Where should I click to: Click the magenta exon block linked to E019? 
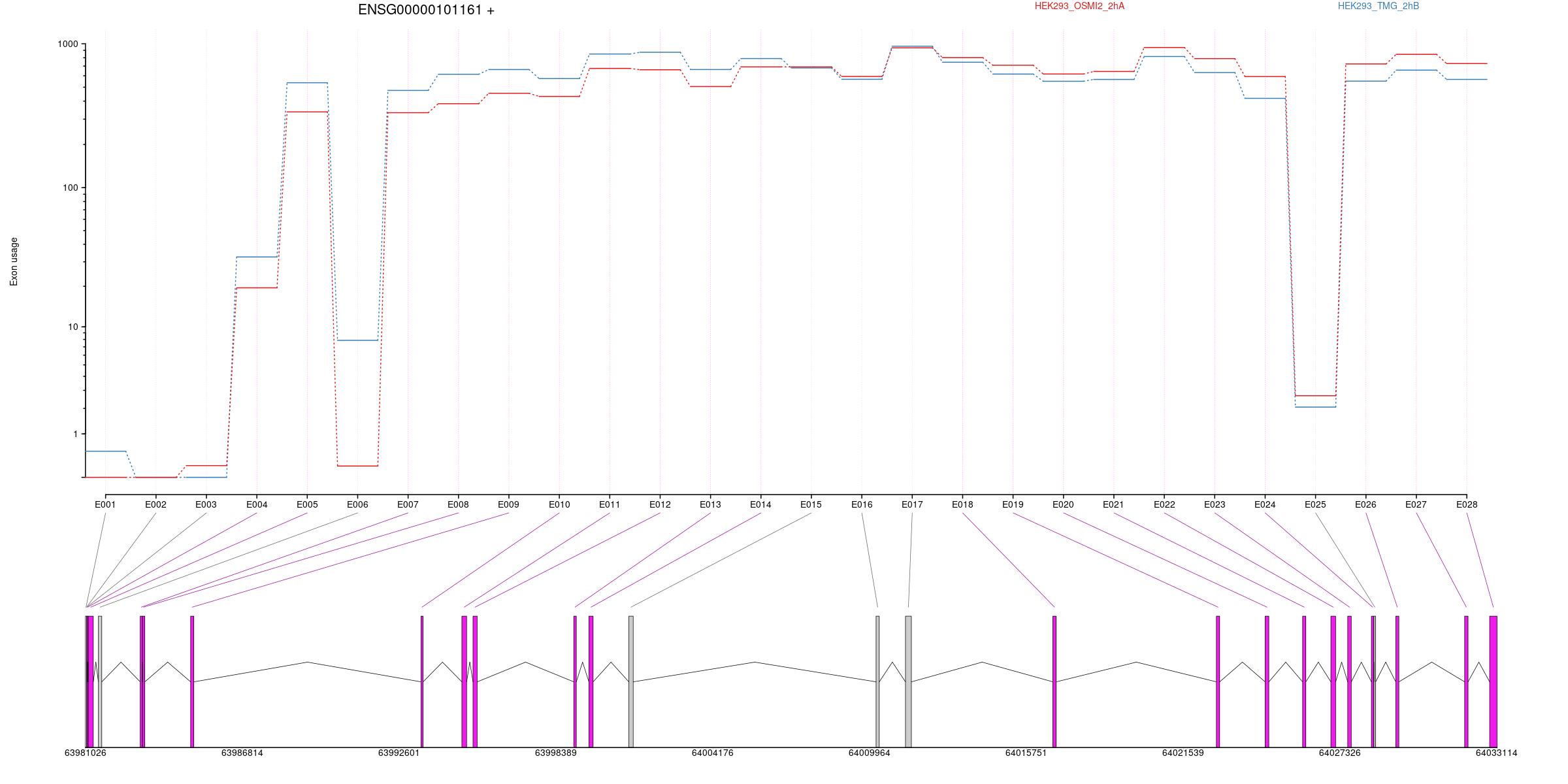[x=1218, y=681]
